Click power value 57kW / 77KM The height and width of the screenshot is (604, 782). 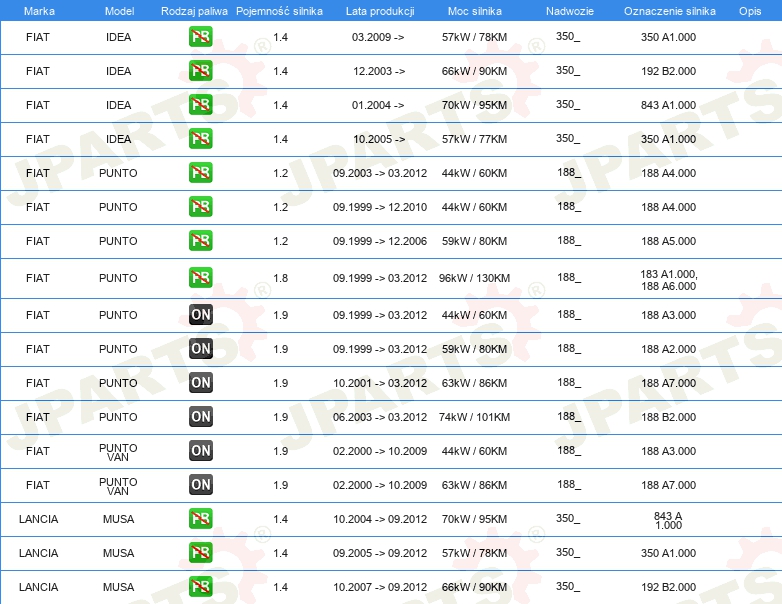(x=474, y=139)
